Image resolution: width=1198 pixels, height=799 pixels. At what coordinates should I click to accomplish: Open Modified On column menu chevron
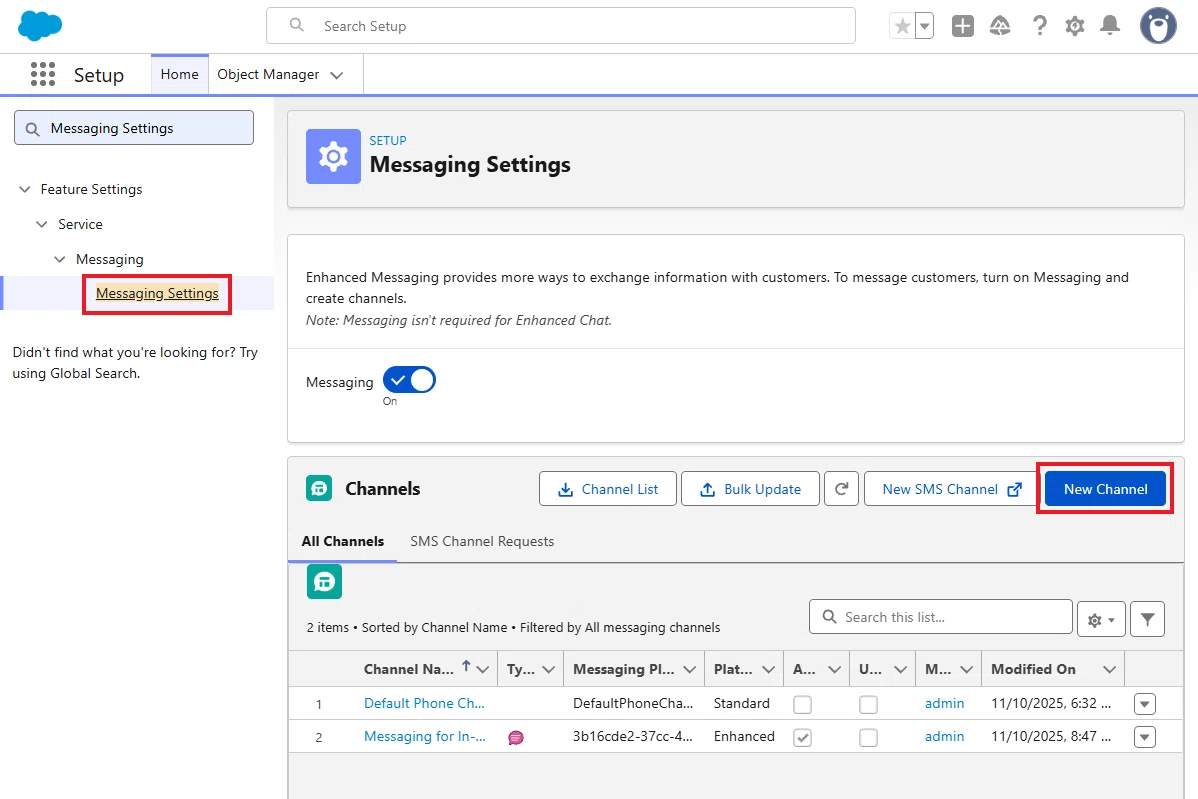(1109, 670)
